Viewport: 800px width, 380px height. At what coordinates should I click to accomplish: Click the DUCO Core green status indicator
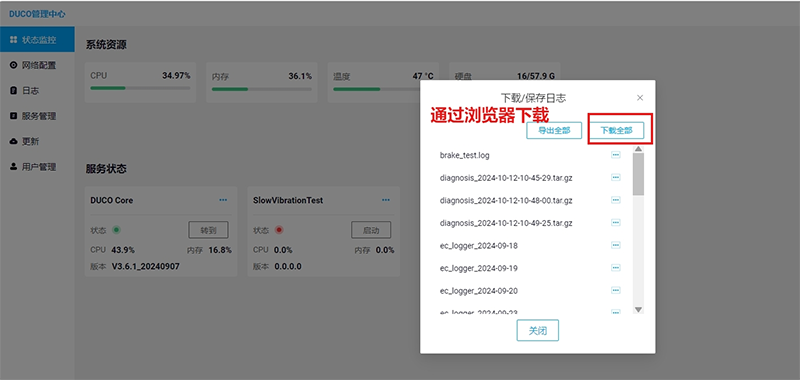point(116,230)
